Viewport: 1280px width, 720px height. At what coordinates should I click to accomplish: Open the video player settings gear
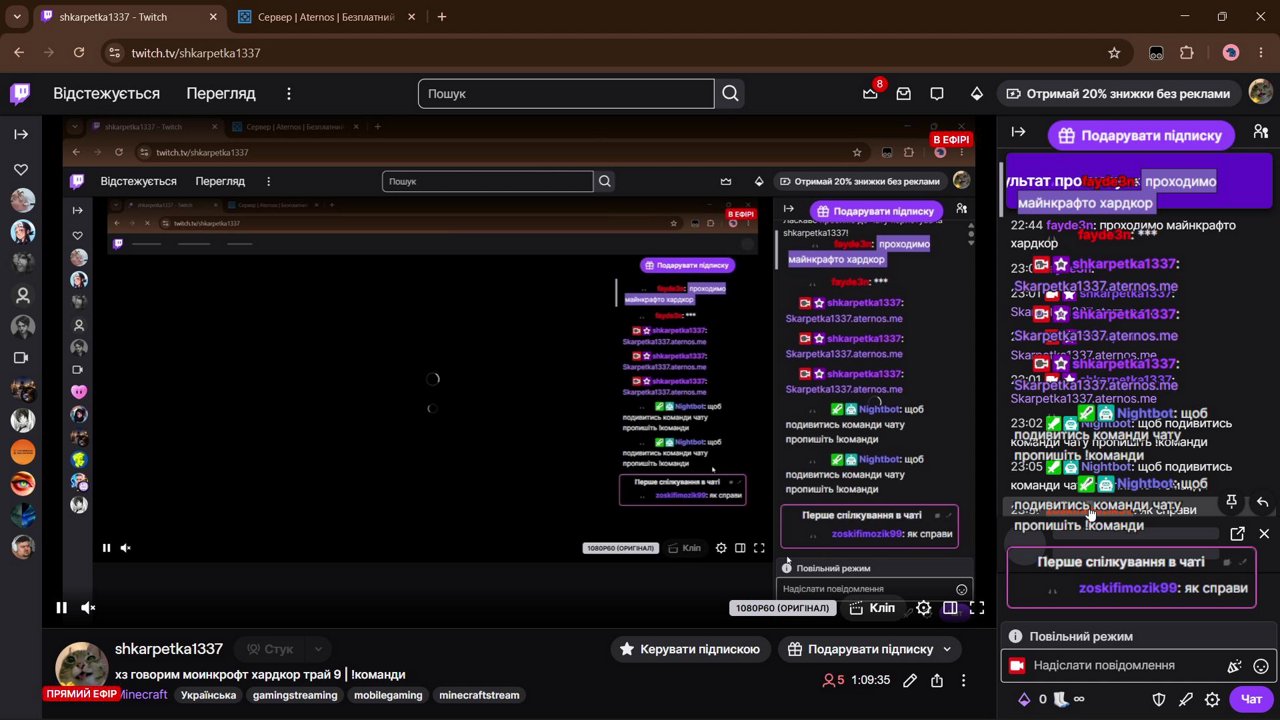pos(924,607)
